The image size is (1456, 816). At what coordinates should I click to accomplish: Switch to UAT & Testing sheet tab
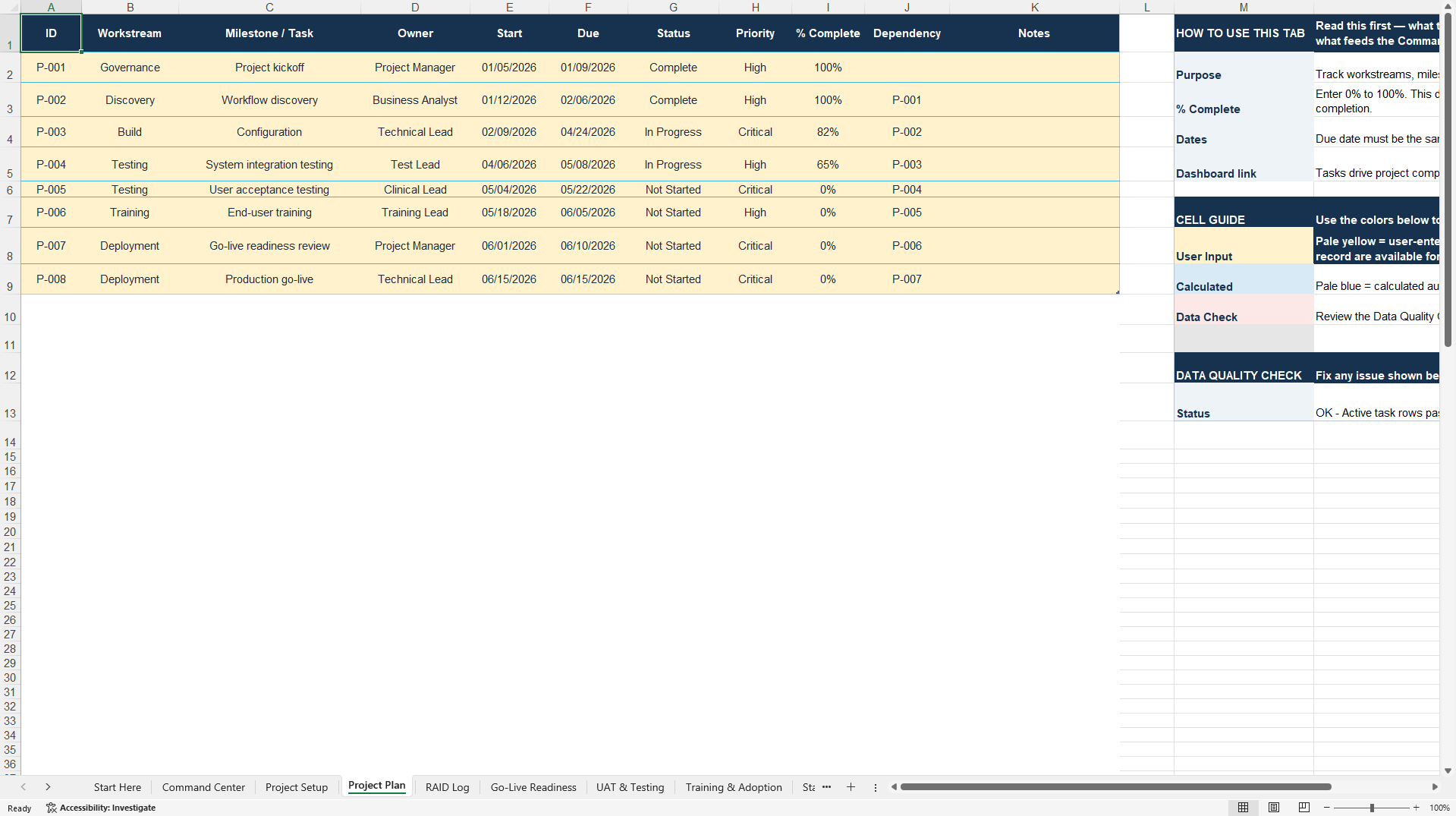coord(630,787)
